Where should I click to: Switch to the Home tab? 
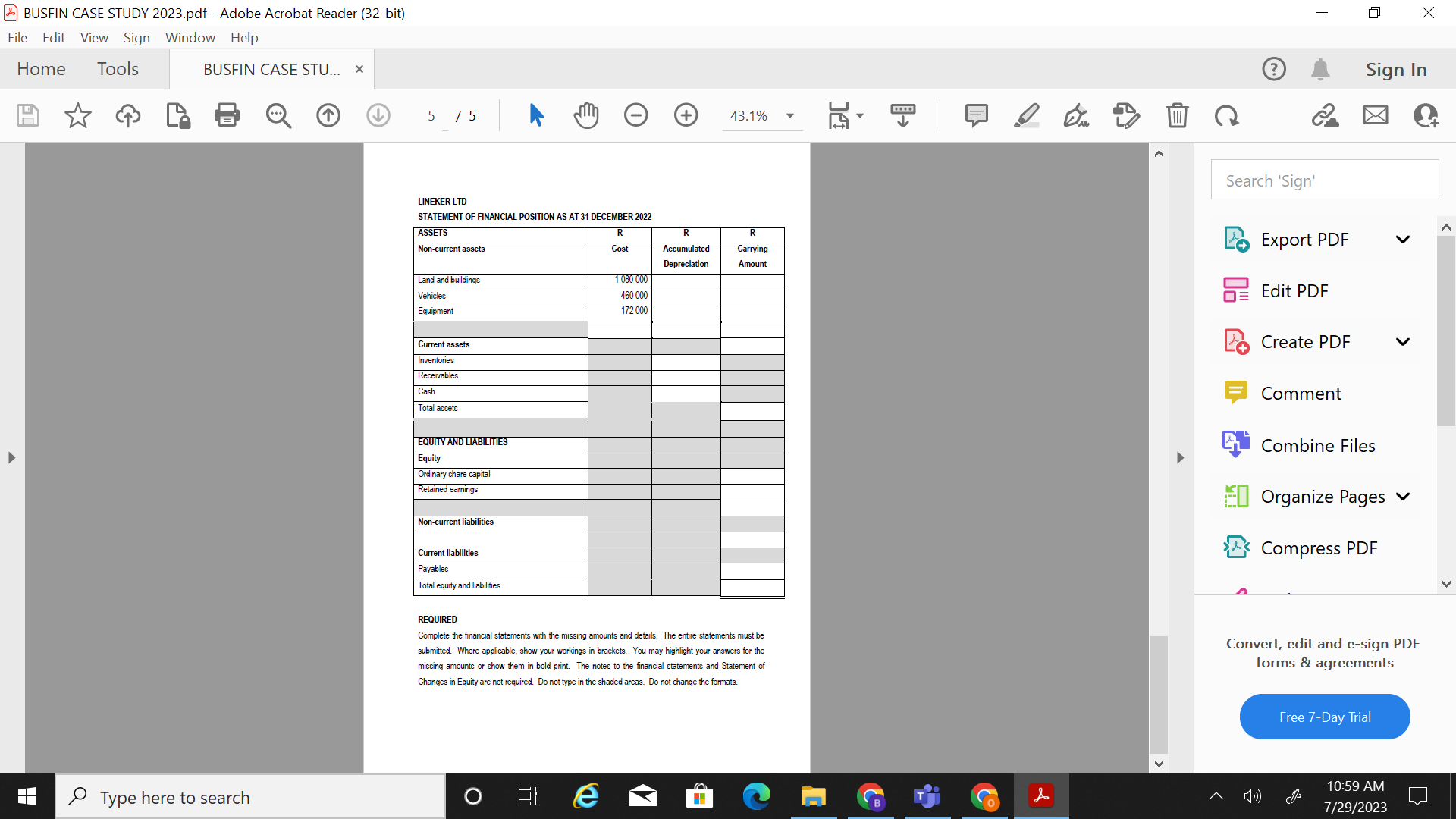point(41,68)
